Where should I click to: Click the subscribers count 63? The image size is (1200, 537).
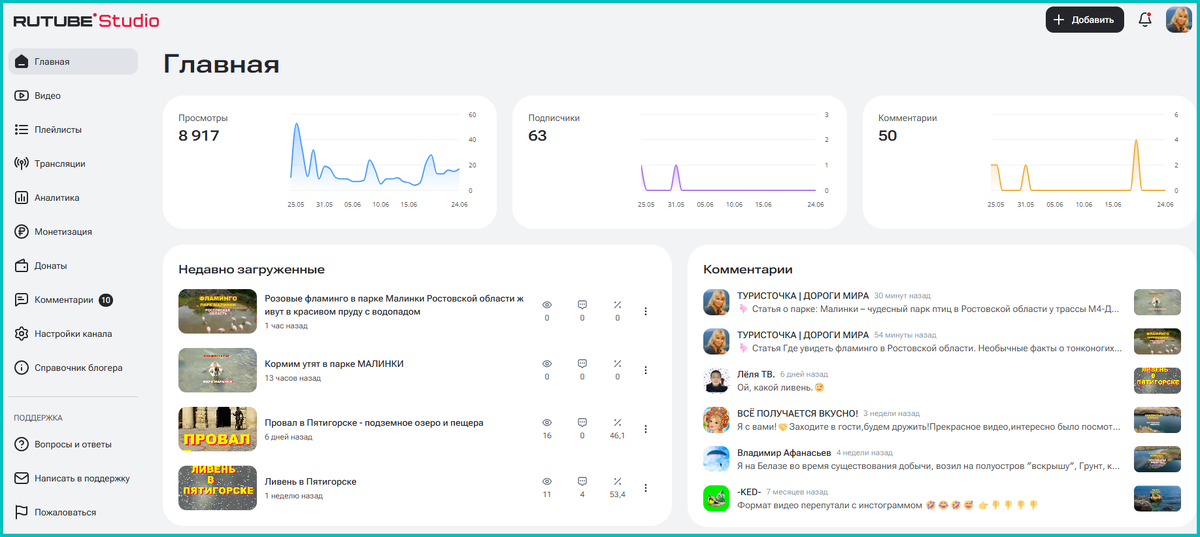click(x=537, y=136)
